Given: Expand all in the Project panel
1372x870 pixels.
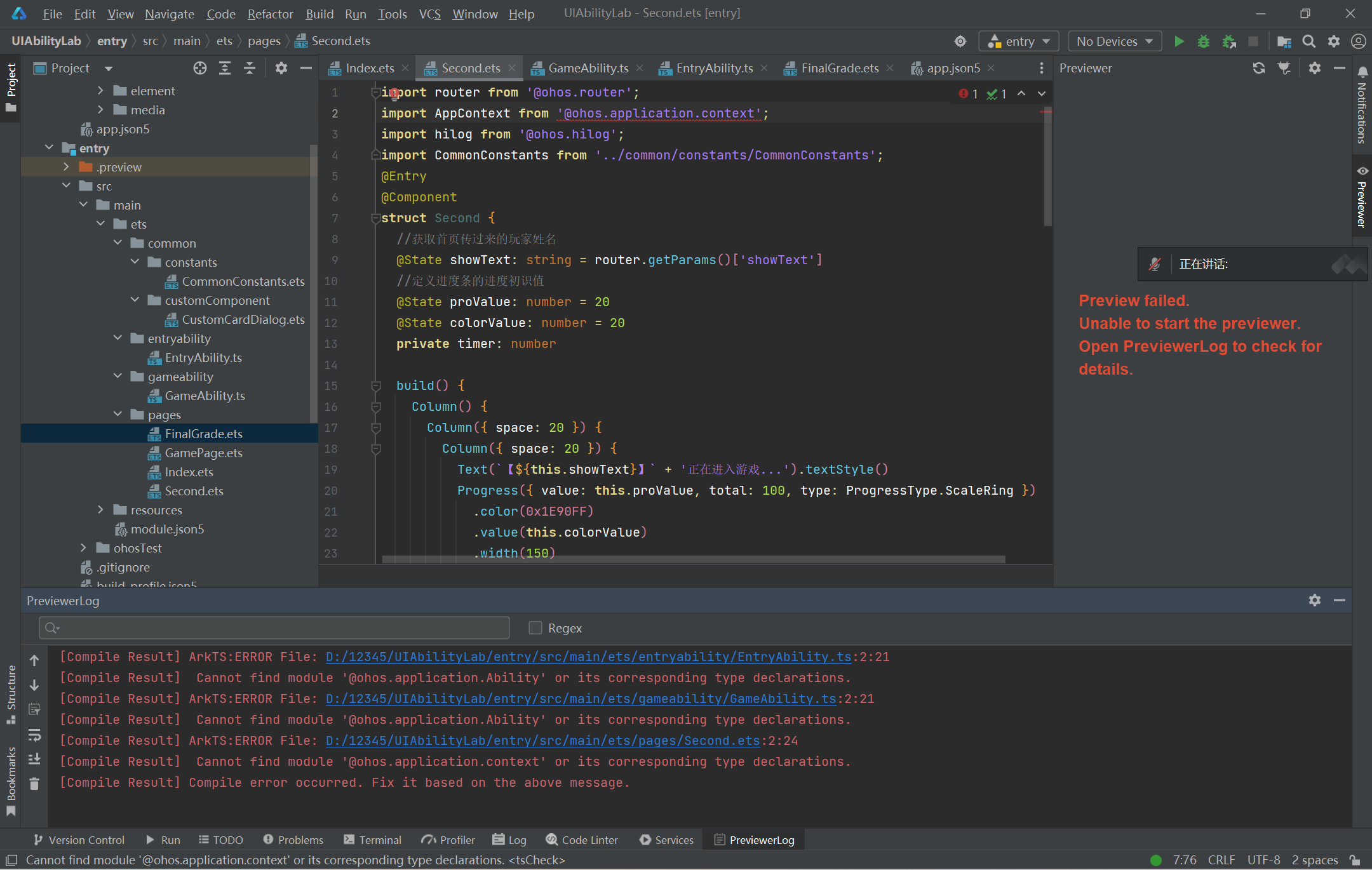Looking at the screenshot, I should tap(225, 68).
